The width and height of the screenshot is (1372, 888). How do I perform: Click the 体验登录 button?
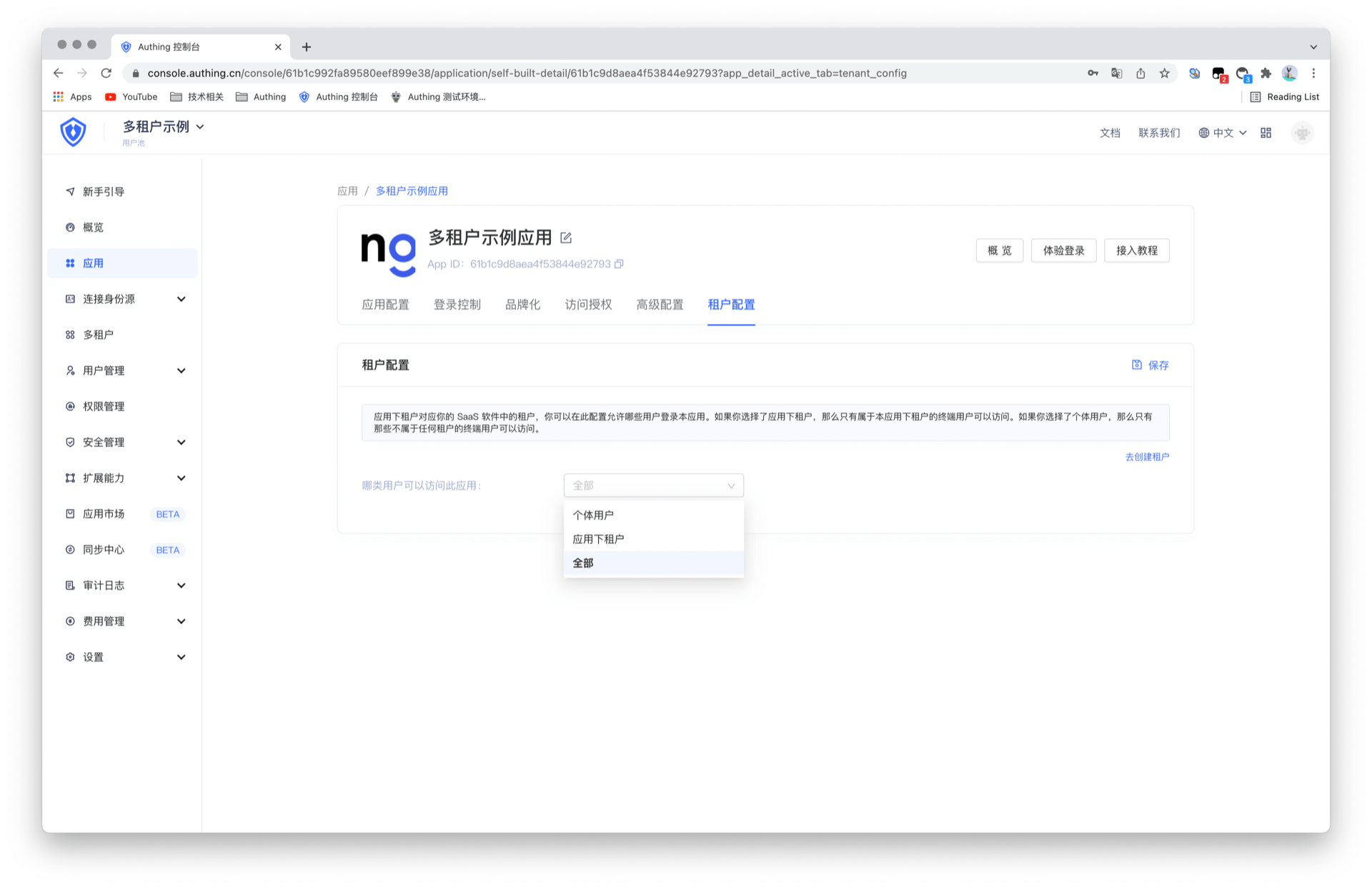point(1063,250)
